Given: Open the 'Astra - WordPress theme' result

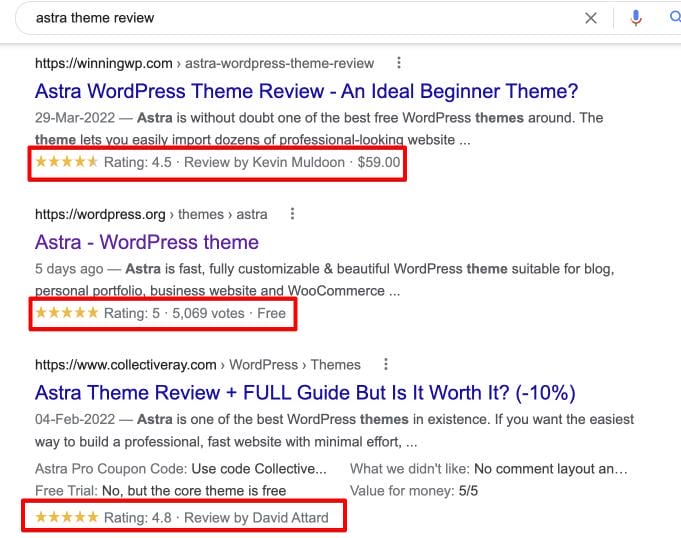Looking at the screenshot, I should click(x=146, y=242).
